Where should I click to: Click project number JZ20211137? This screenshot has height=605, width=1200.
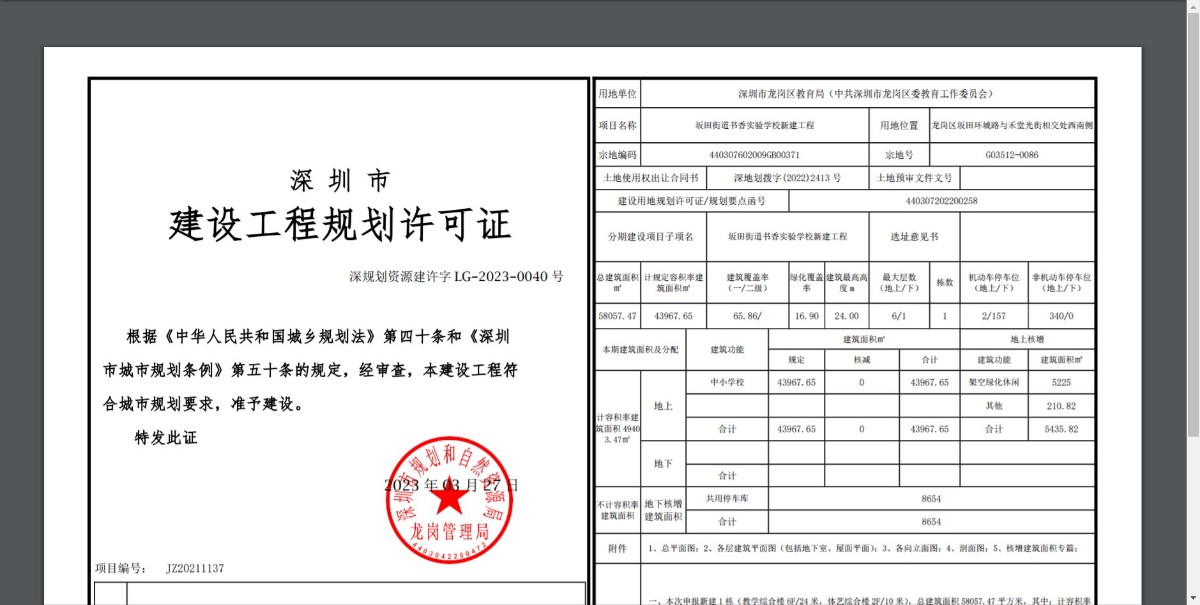(x=195, y=568)
